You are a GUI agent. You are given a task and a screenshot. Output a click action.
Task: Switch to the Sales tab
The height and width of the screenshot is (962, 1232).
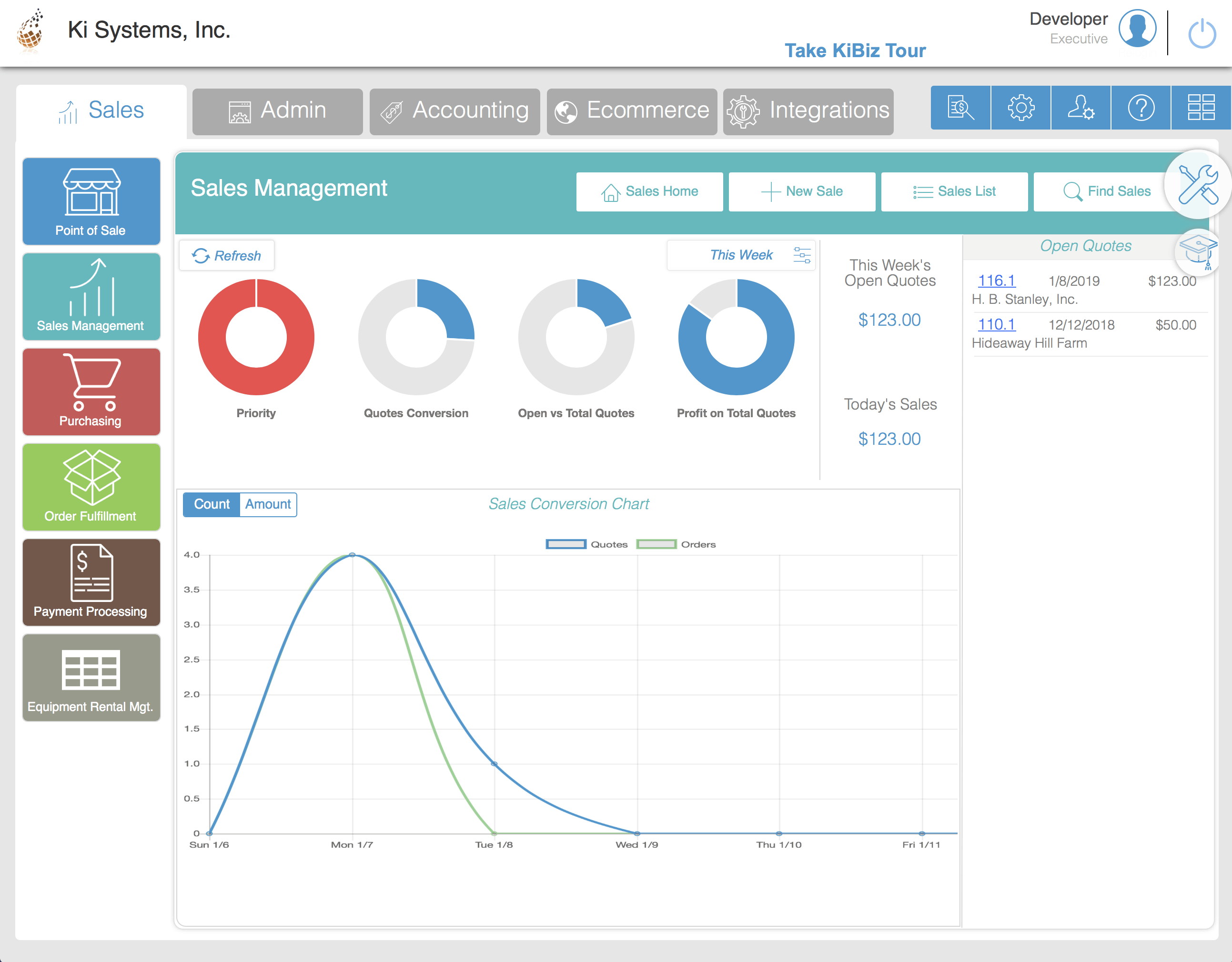101,110
